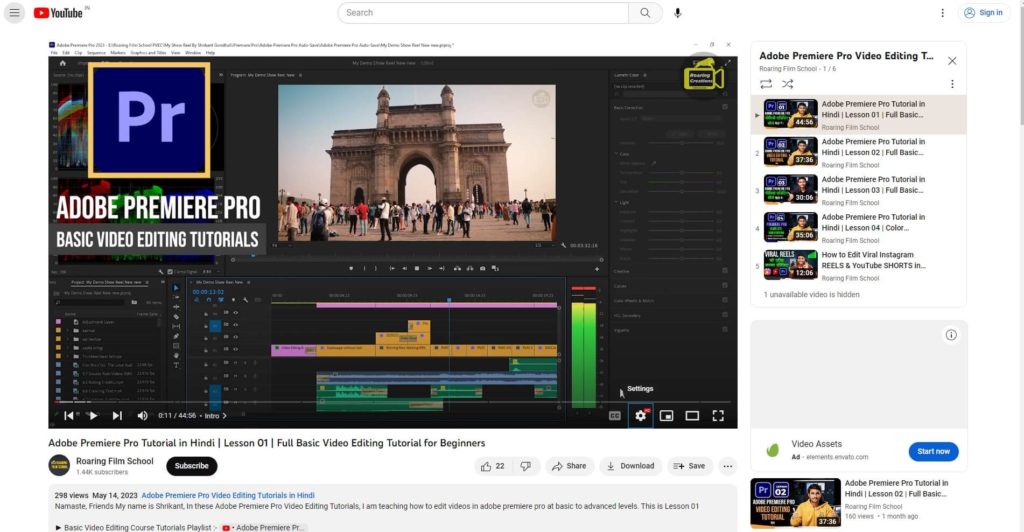
Task: Click the search magnifier button
Action: pos(645,12)
